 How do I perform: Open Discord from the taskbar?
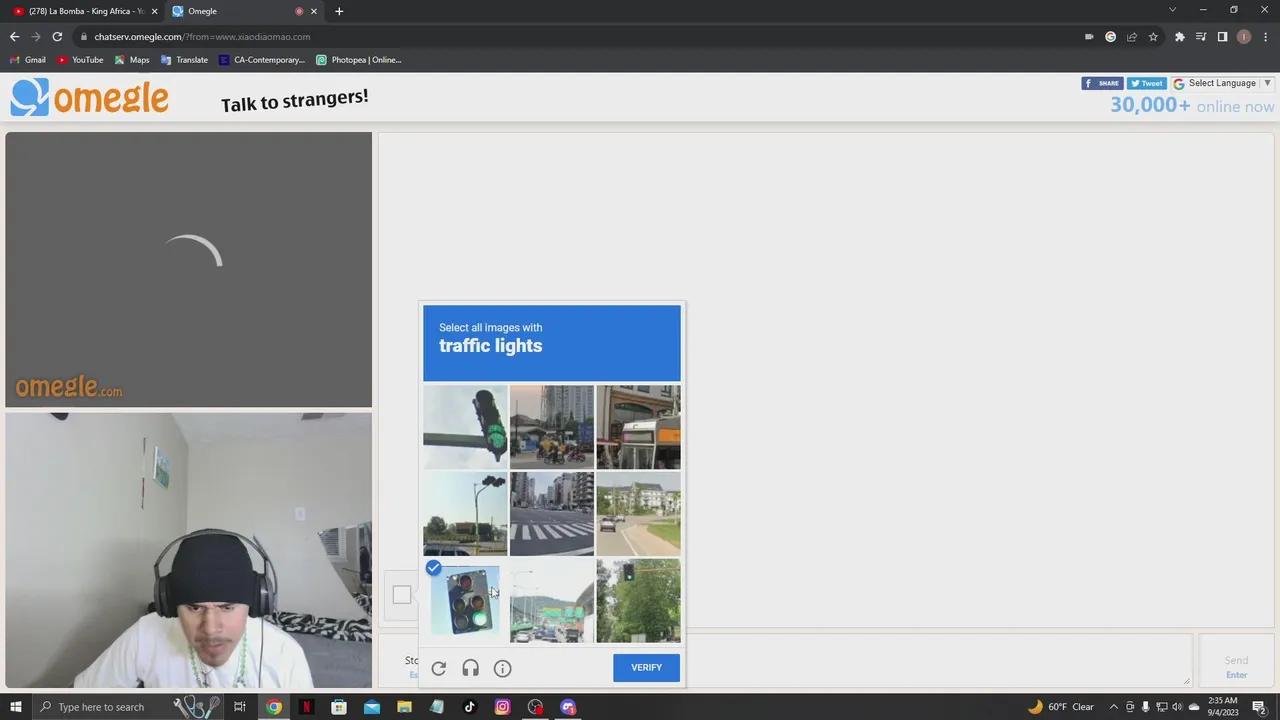(x=568, y=707)
